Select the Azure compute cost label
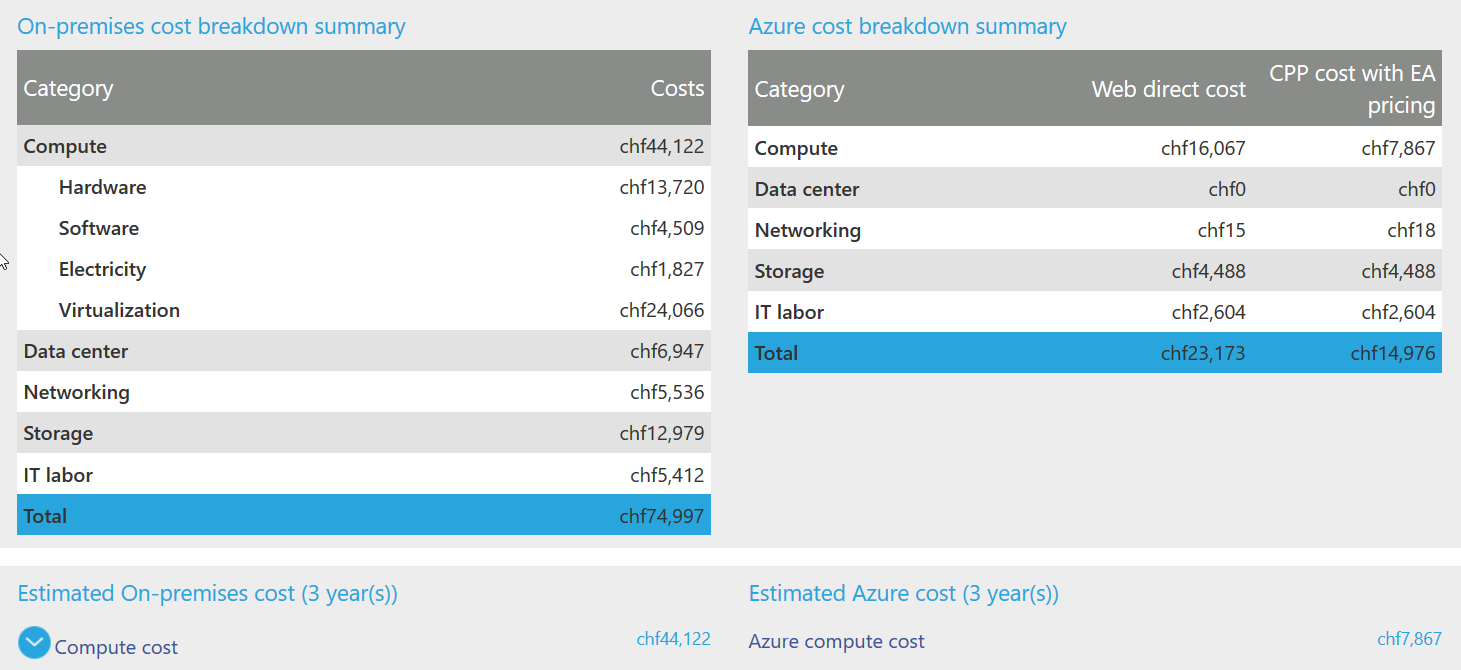 pyautogui.click(x=836, y=641)
